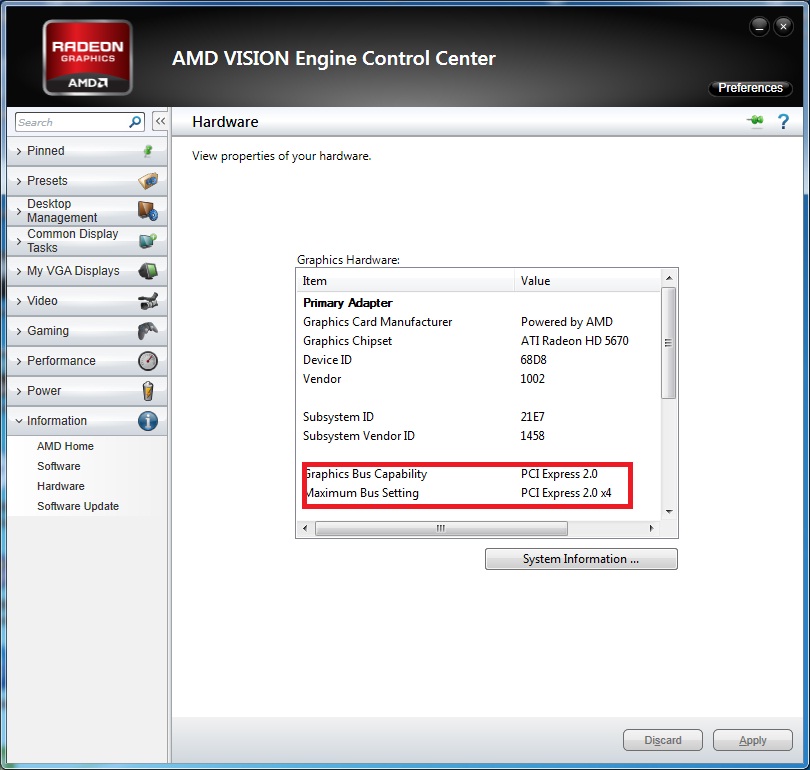Expand the Presets section
810x770 pixels.
pyautogui.click(x=87, y=181)
